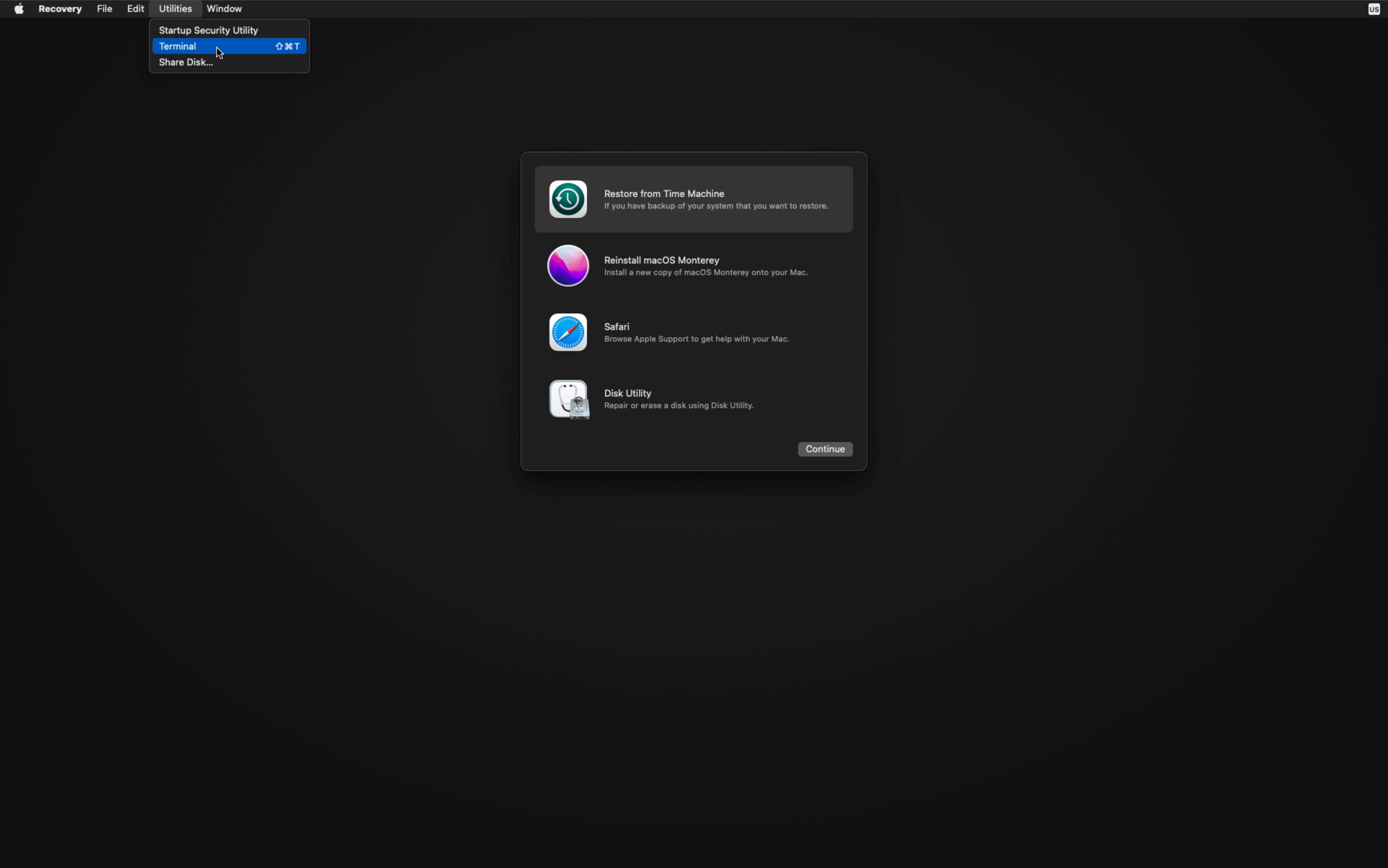Open Startup Security Utility
Screen dimensions: 1388x868
click(x=208, y=30)
